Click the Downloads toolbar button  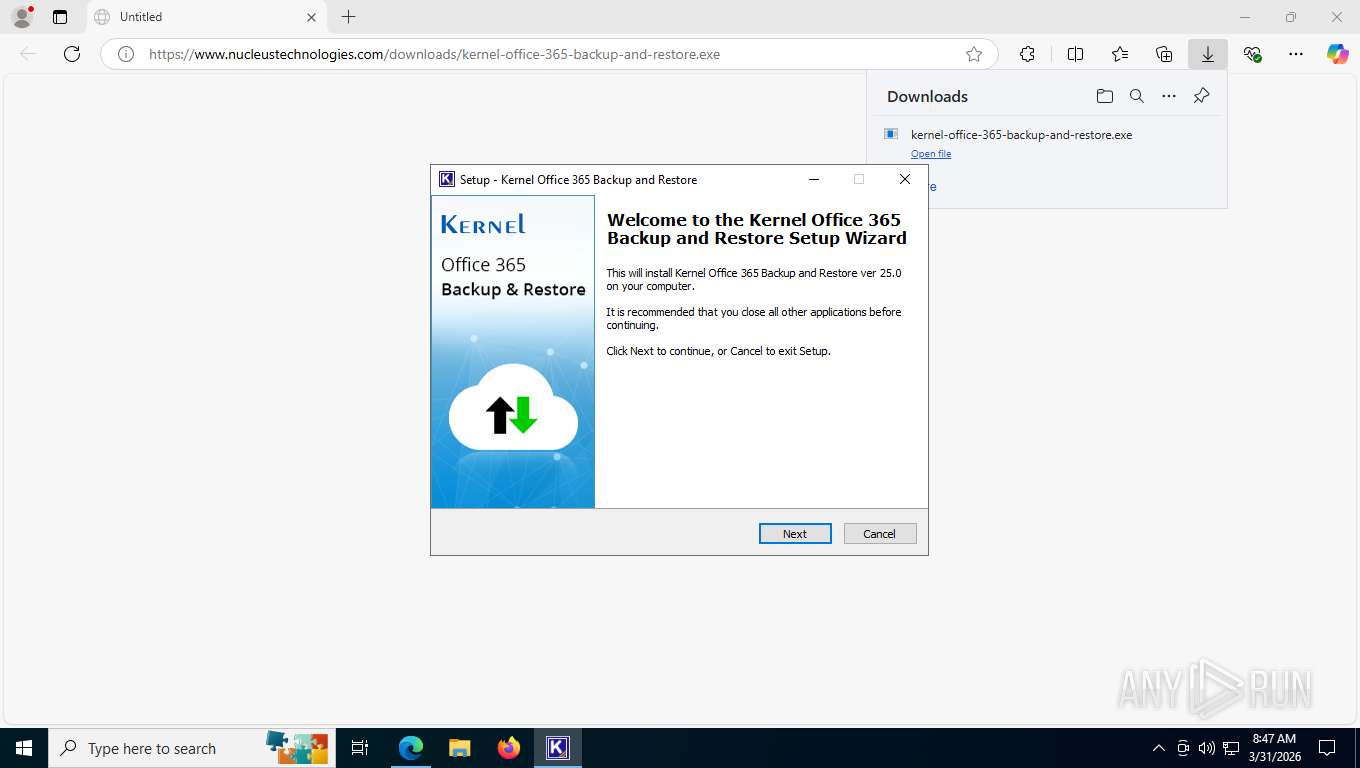click(1208, 54)
